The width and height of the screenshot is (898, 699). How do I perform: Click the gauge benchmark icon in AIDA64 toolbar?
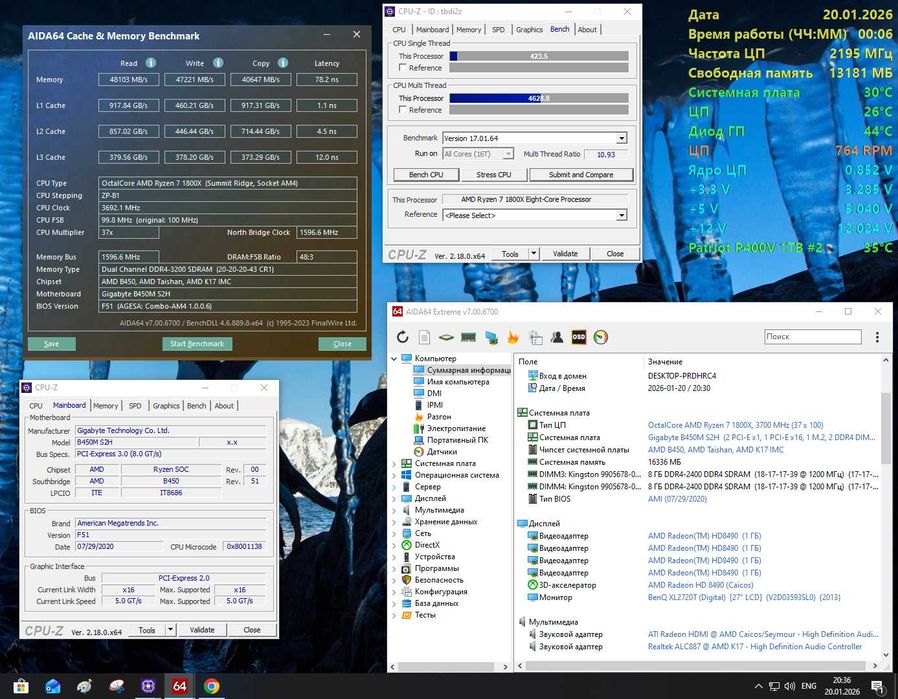tap(601, 337)
